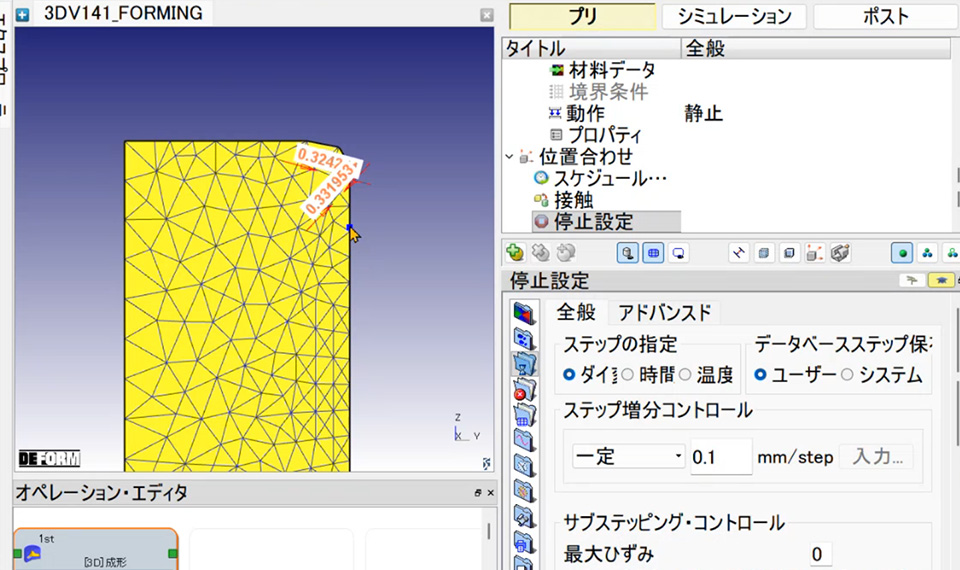Toggle the mesh display grid icon
The image size is (960, 570).
653,253
